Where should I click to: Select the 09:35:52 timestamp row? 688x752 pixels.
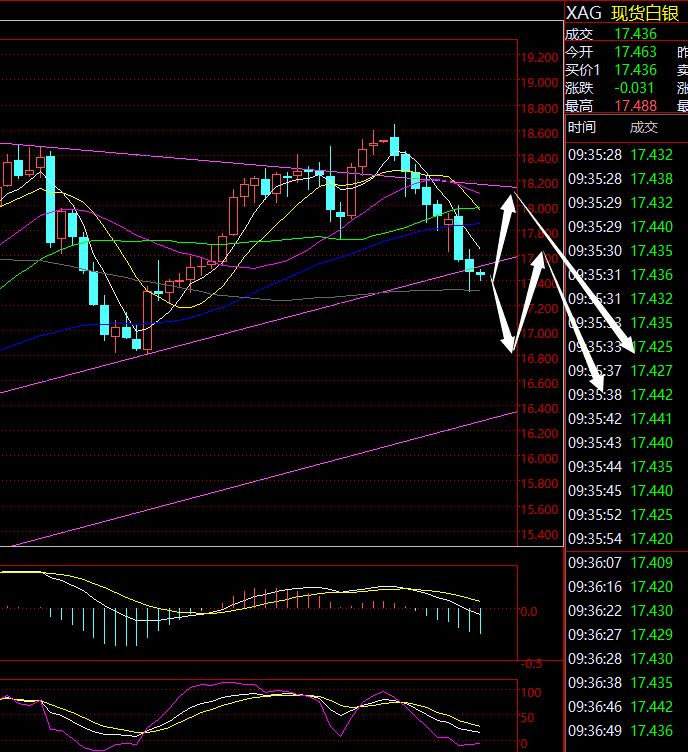[620, 515]
